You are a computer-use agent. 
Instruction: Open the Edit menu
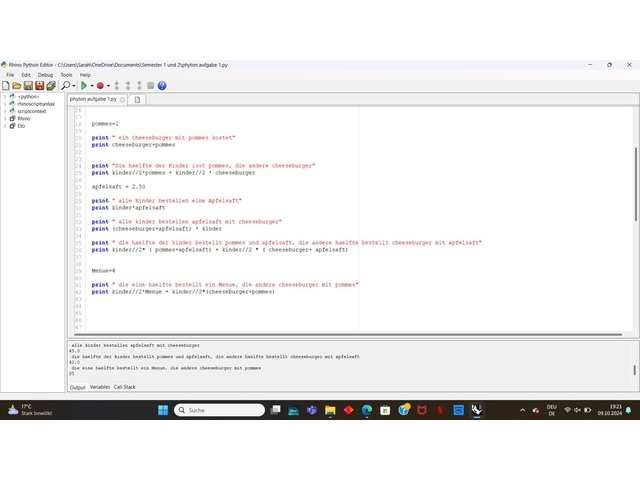click(26, 75)
